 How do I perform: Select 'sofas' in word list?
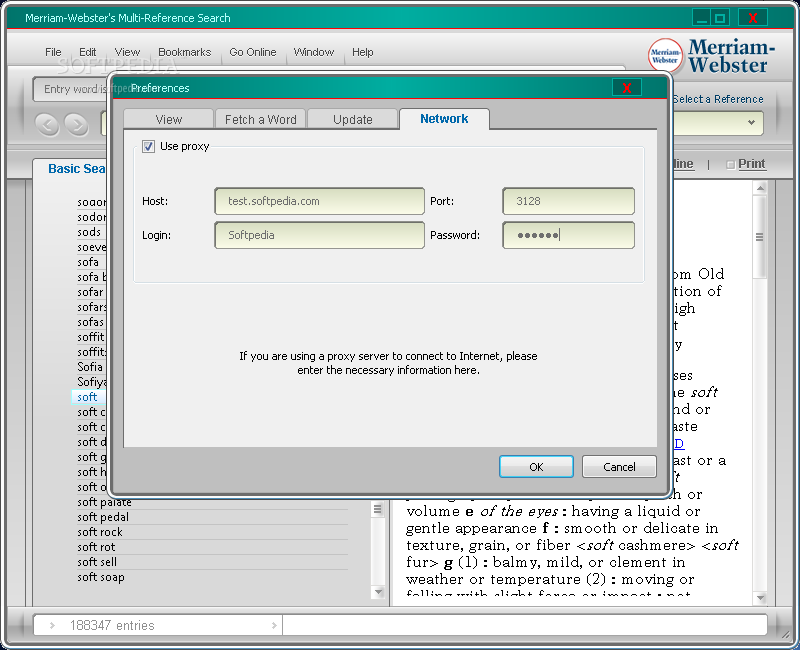pos(90,322)
